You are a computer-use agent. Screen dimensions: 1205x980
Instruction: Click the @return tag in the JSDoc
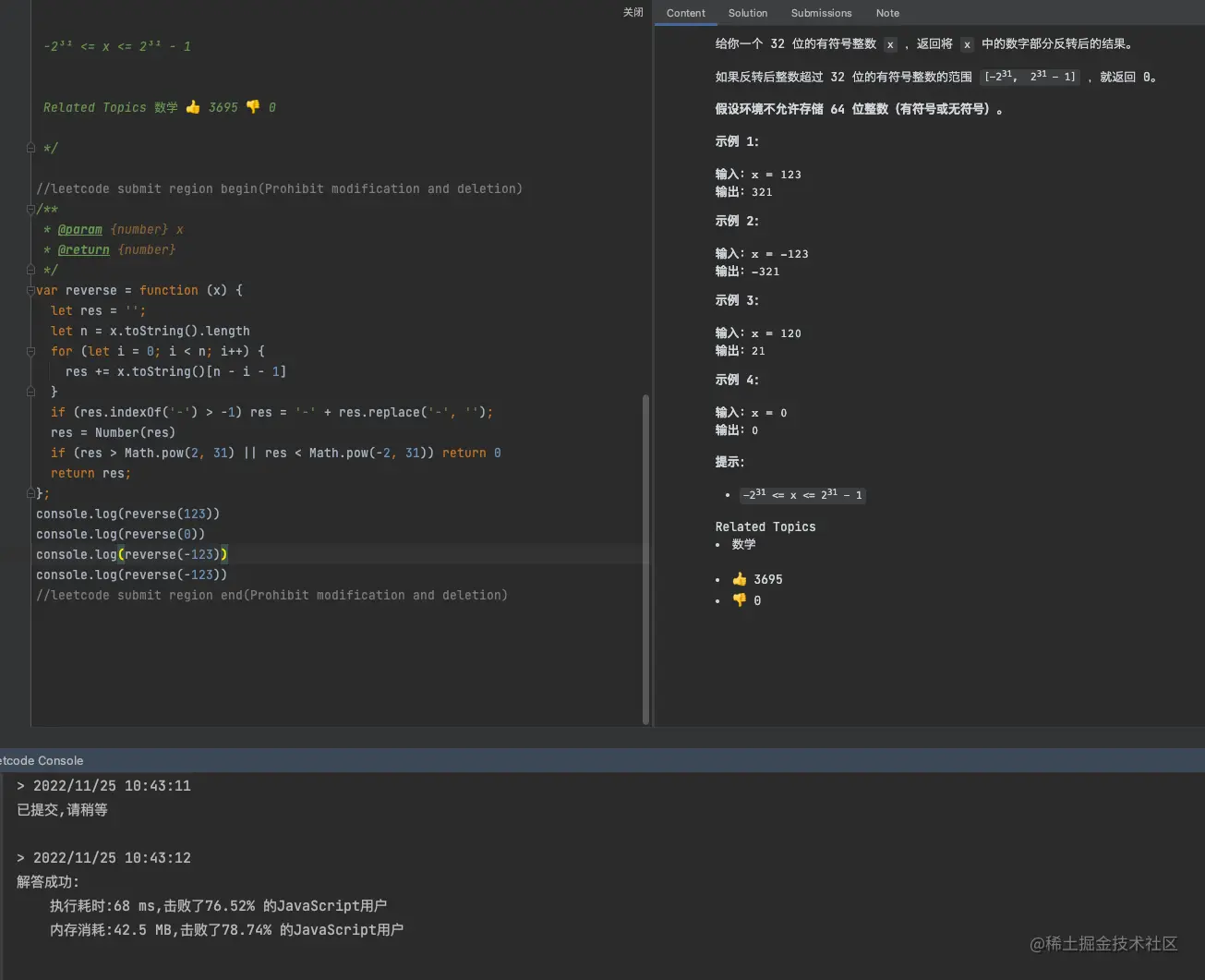coord(84,249)
